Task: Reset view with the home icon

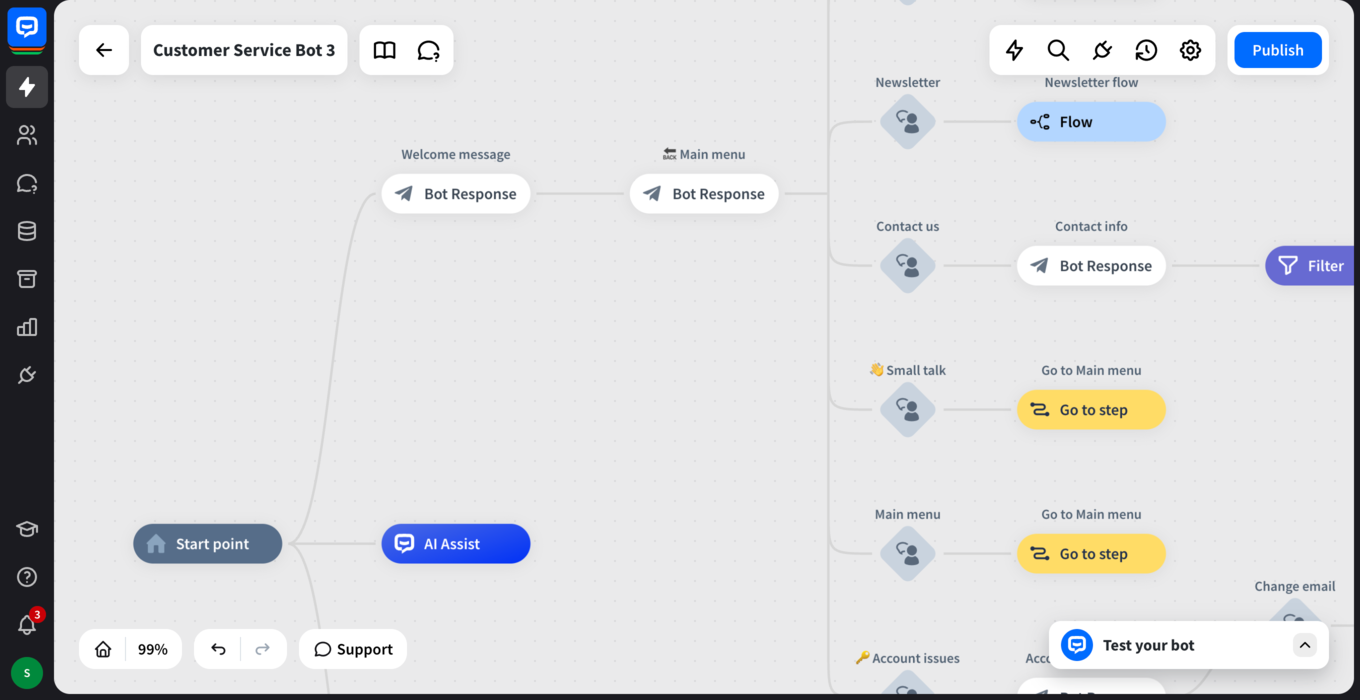Action: click(x=103, y=649)
